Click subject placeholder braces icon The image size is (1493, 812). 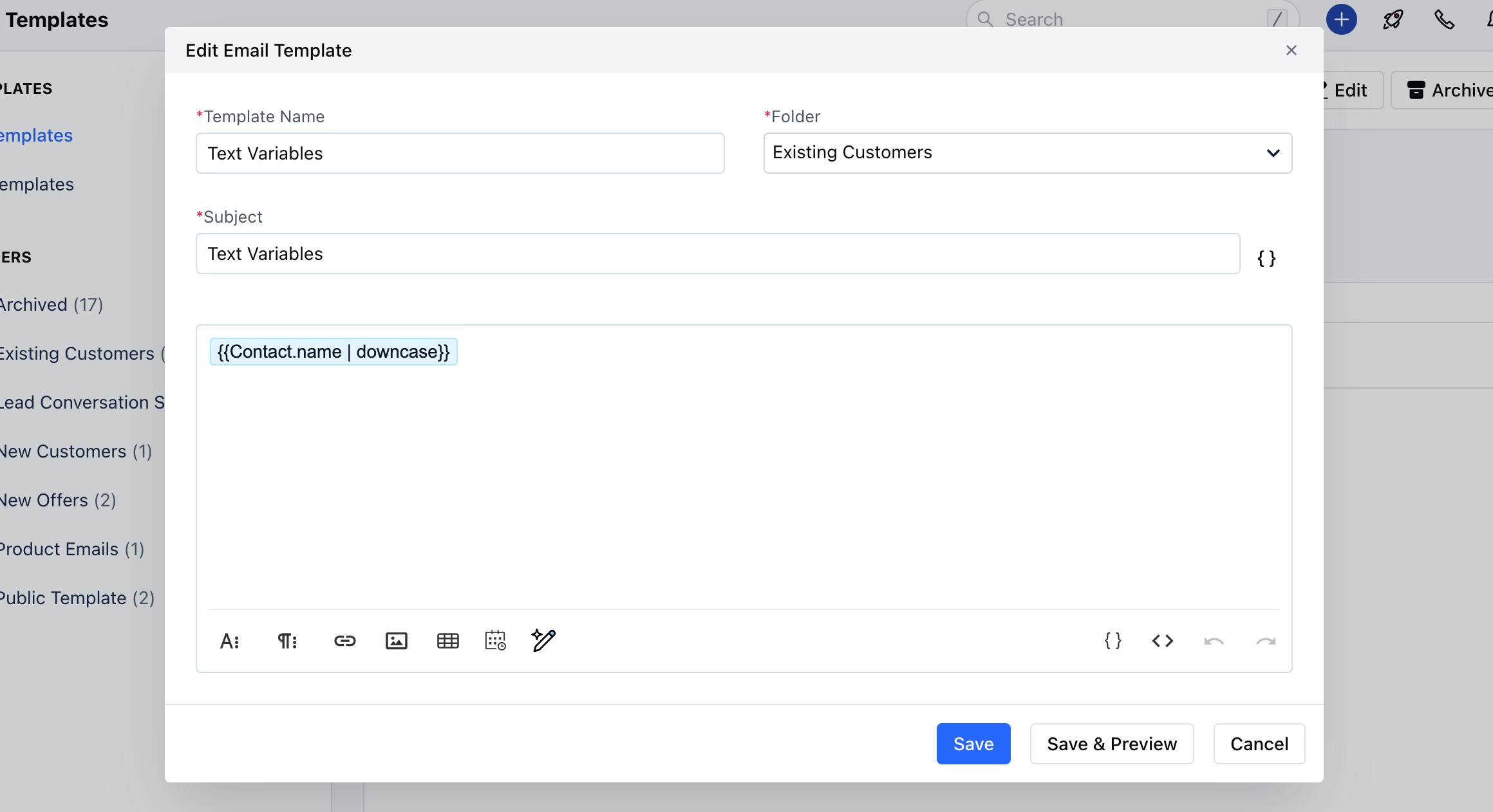pyautogui.click(x=1266, y=259)
